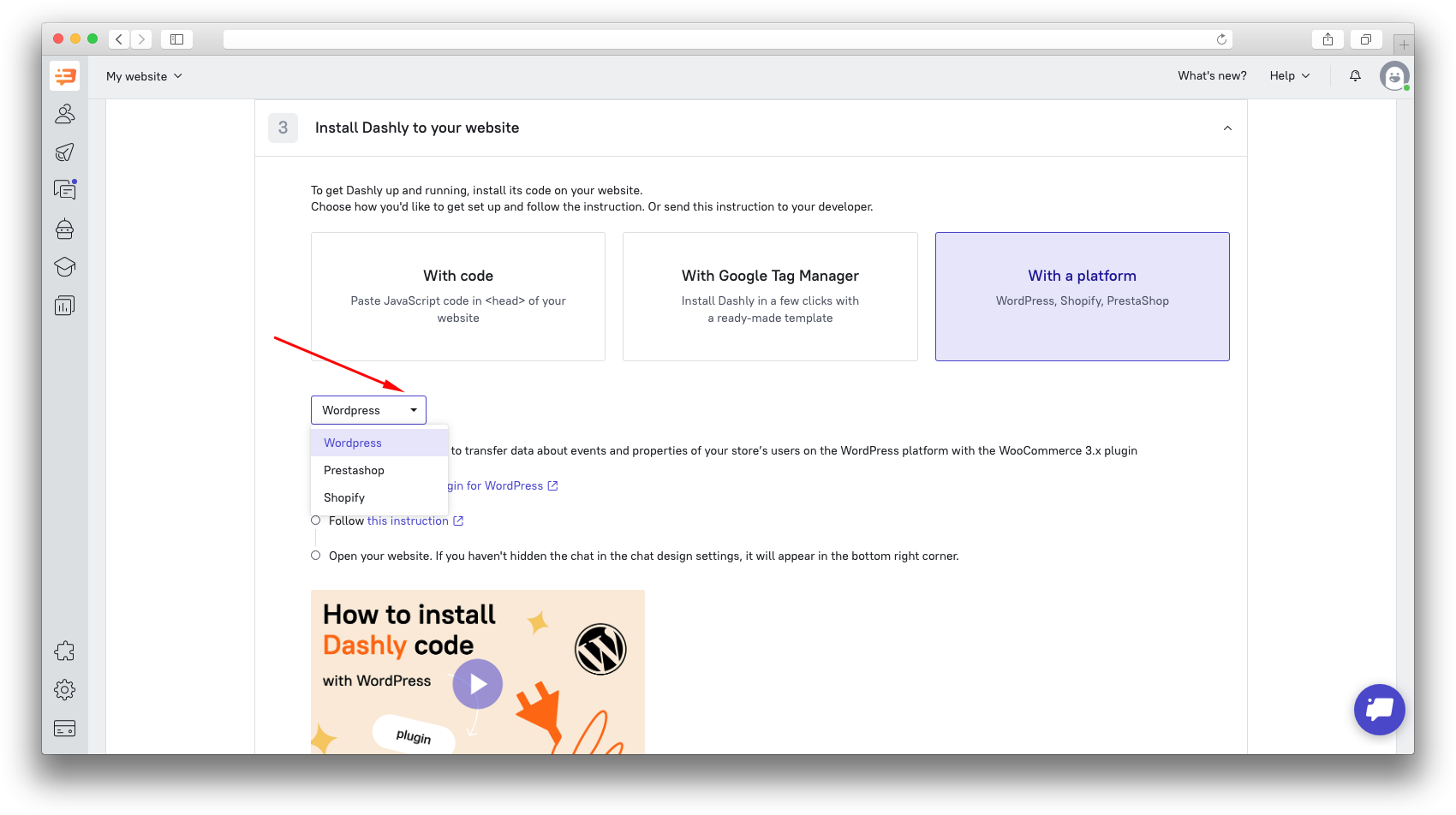
Task: Open the chatbot sidebar icon
Action: [x=64, y=229]
